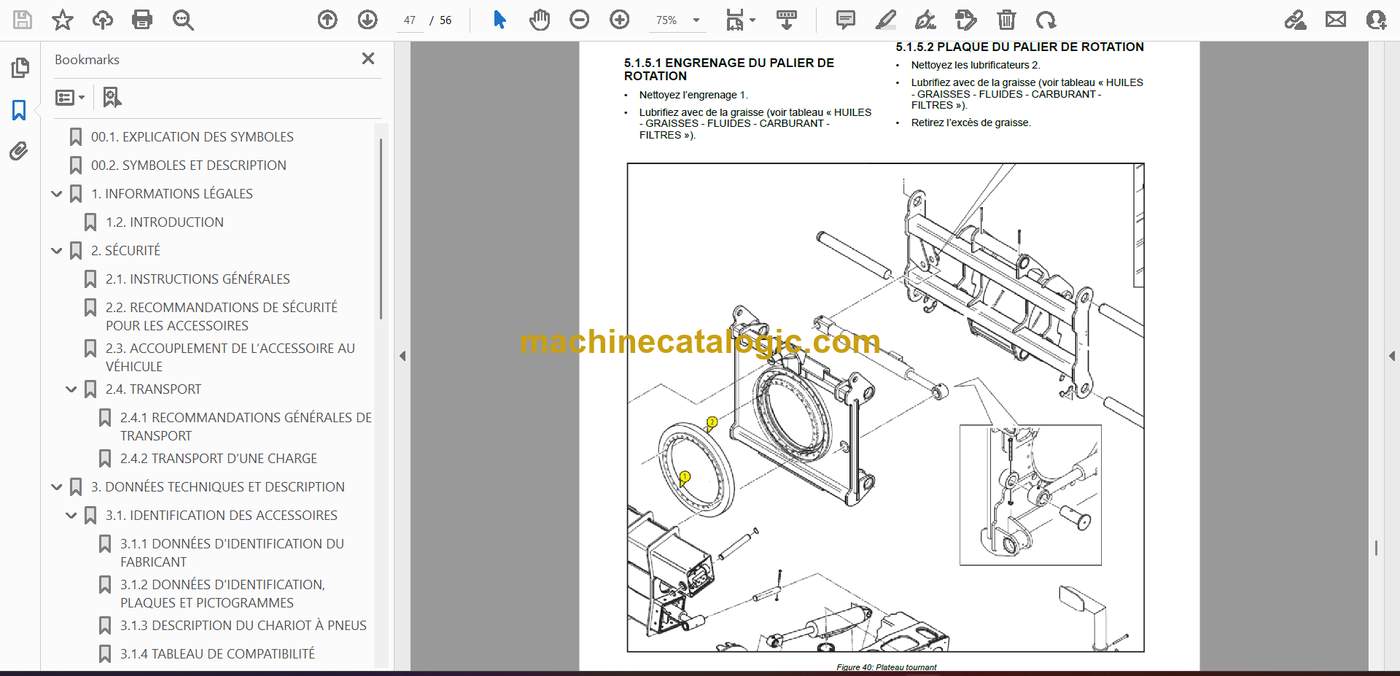Open bookmark 2.1. INSTRUCTIONS GÉNÉRALES

(198, 279)
